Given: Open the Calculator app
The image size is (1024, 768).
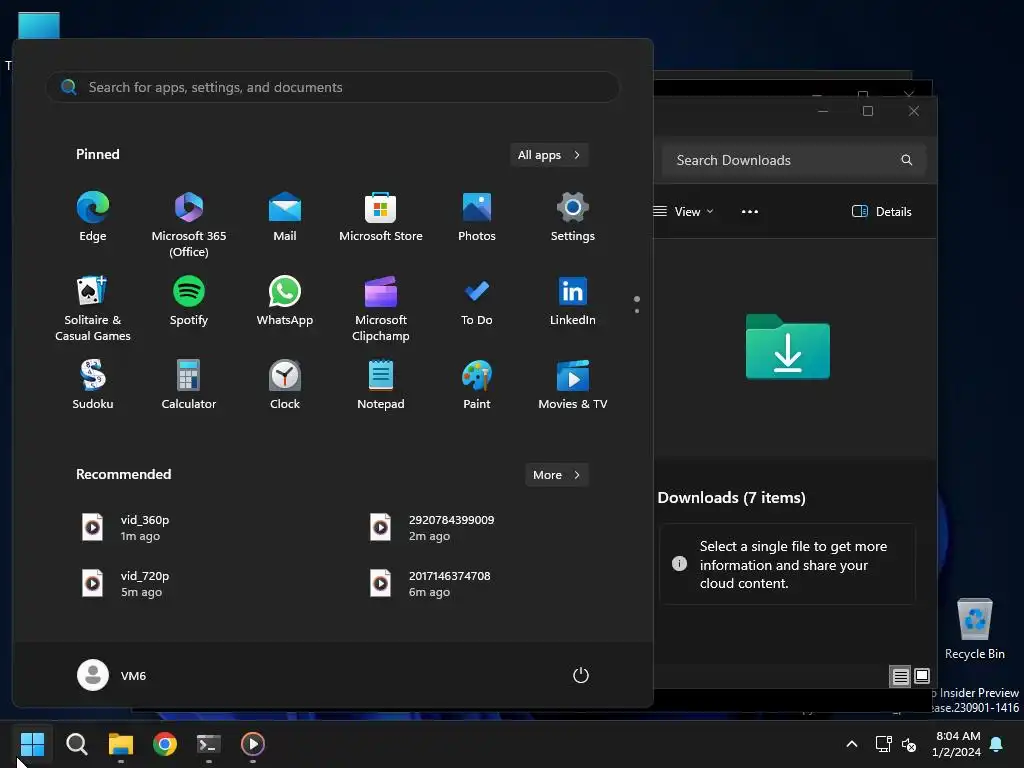Looking at the screenshot, I should pyautogui.click(x=189, y=385).
